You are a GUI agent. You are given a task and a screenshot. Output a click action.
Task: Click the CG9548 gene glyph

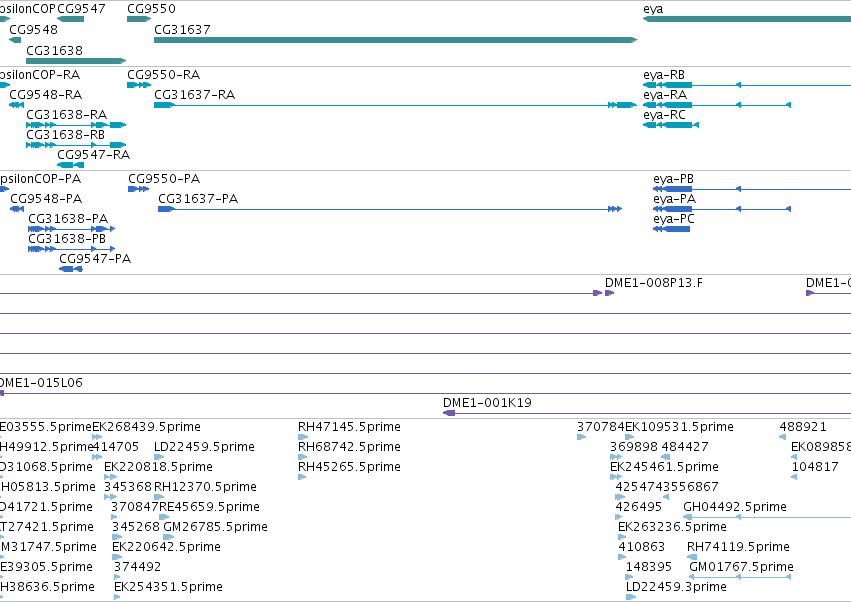coord(15,40)
